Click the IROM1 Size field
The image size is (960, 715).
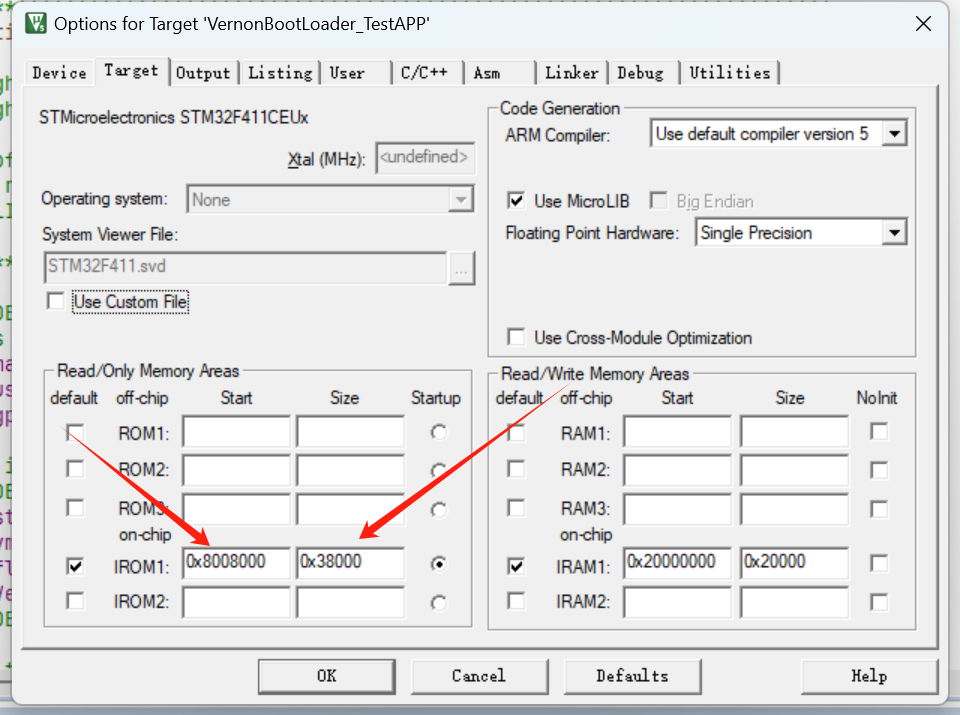pyautogui.click(x=350, y=563)
